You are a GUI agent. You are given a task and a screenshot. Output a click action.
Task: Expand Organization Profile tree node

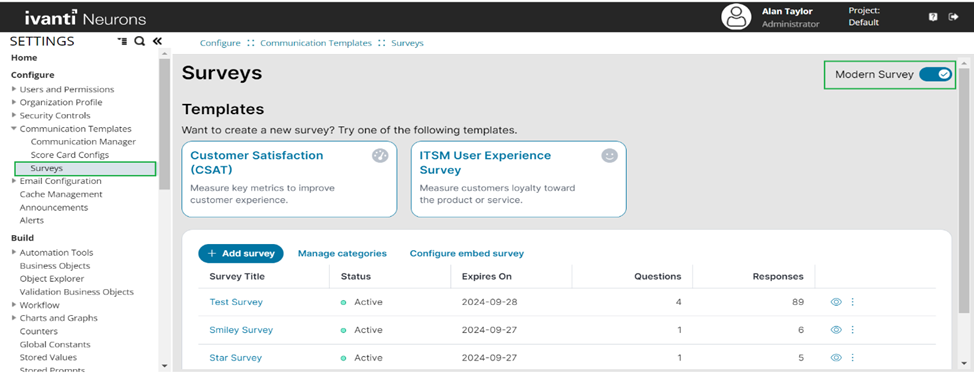[14, 102]
